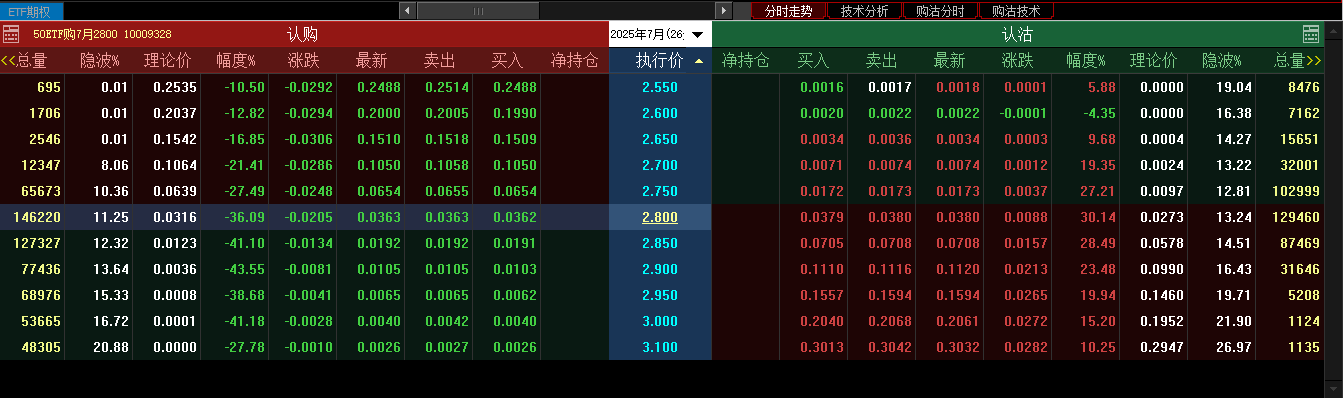This screenshot has height=398, width=1343.
Task: Click the right scroll arrow on horizontal scrollbar
Action: pyautogui.click(x=725, y=11)
